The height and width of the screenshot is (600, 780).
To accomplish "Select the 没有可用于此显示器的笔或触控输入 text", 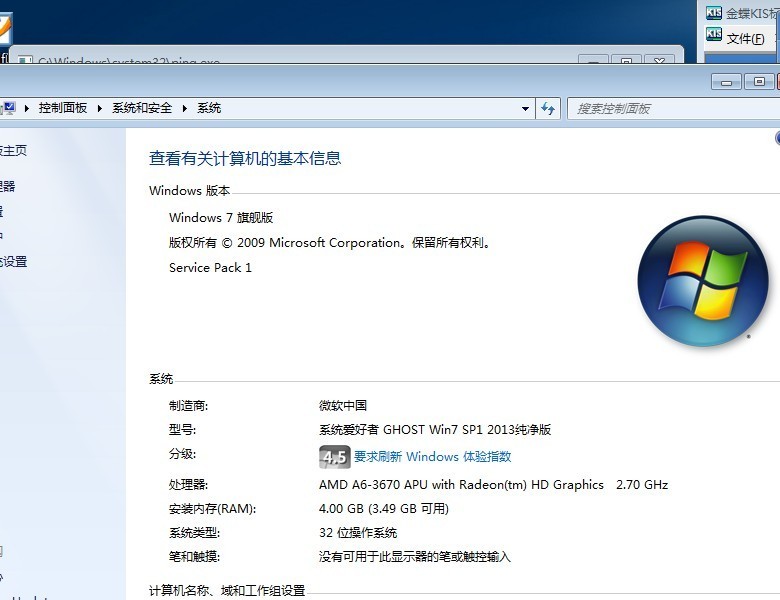I will [x=415, y=557].
